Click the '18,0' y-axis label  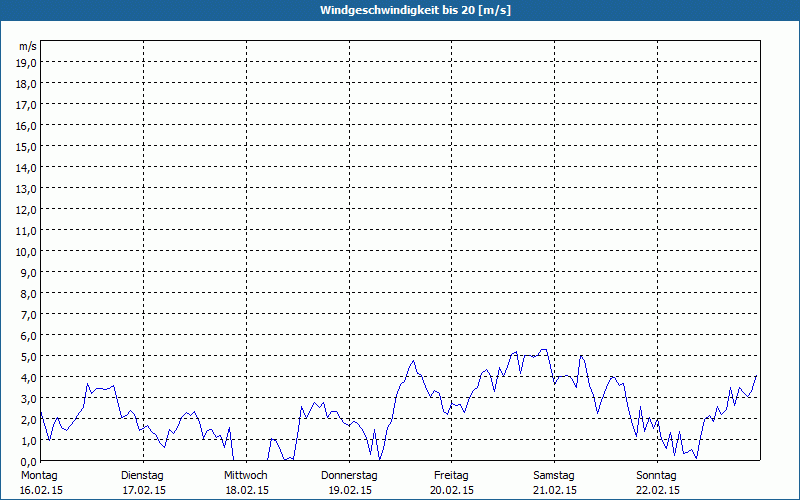(26, 84)
